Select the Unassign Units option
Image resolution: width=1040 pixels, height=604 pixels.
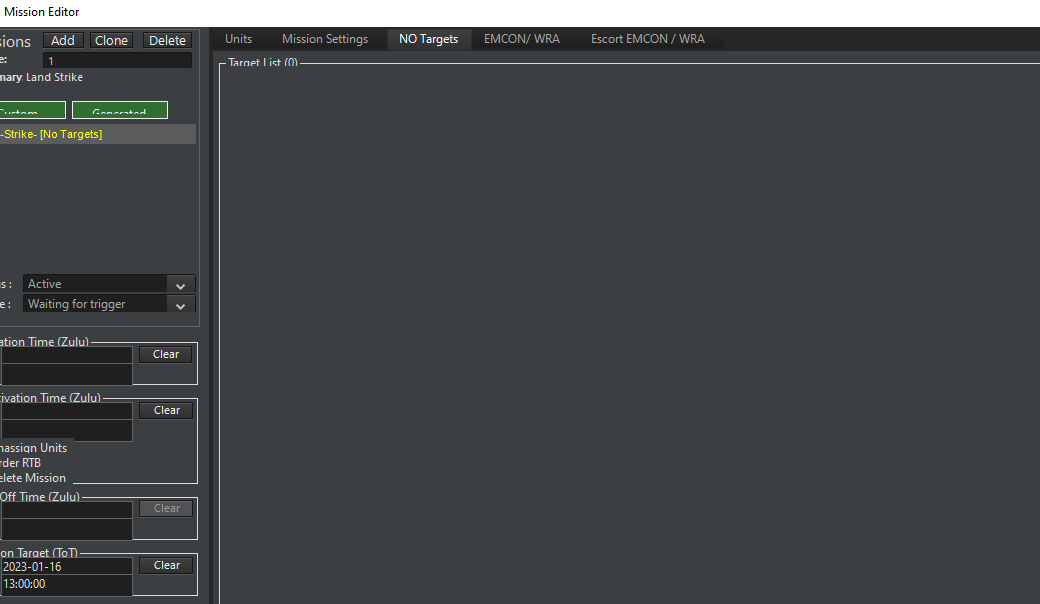click(x=33, y=448)
